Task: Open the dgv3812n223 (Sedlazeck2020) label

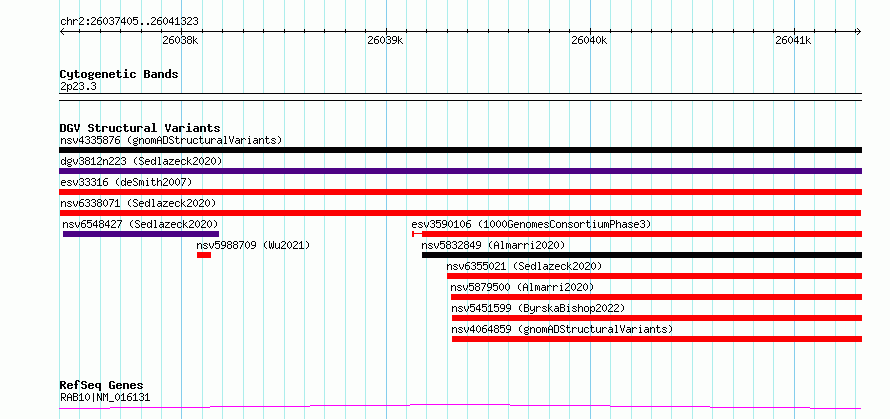Action: tap(141, 161)
